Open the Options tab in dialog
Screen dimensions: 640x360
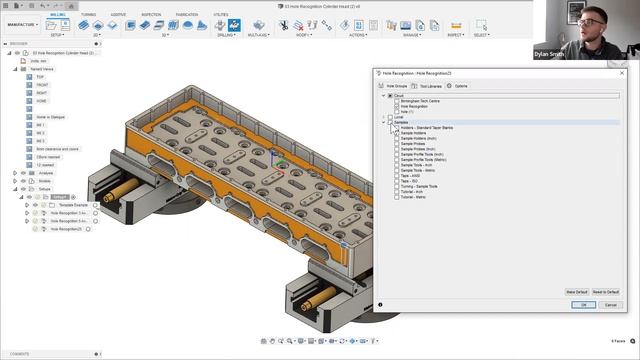457,86
